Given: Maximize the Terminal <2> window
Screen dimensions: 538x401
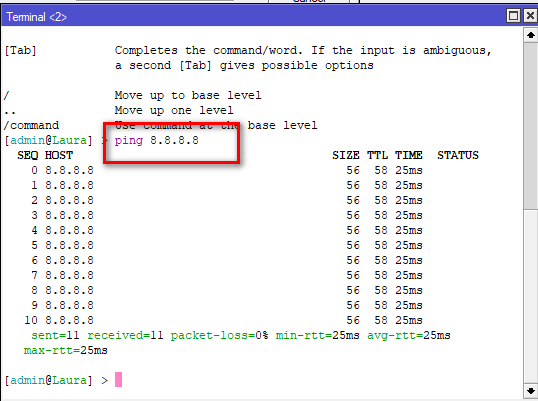Looking at the screenshot, I should [x=513, y=16].
